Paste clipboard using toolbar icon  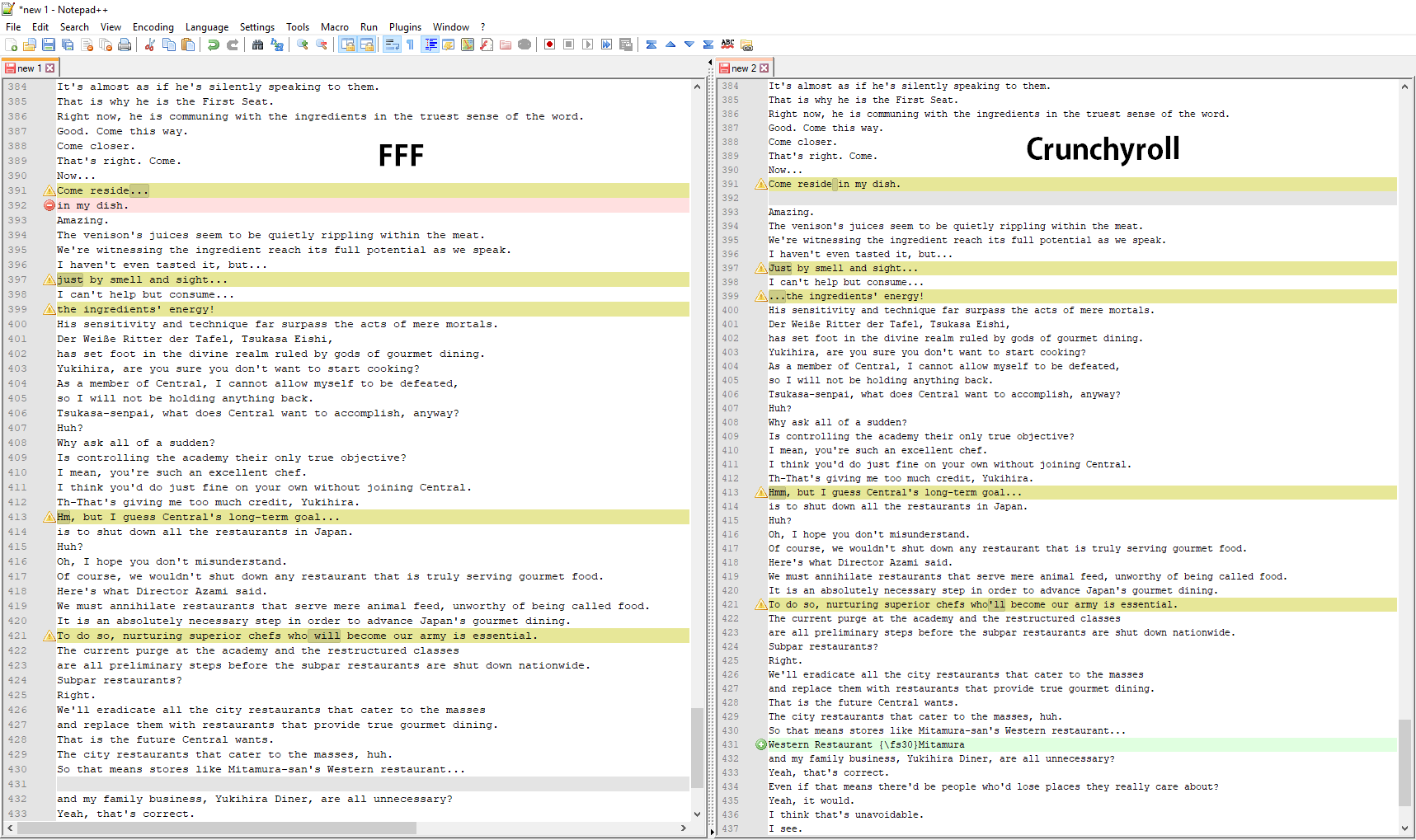[x=188, y=45]
